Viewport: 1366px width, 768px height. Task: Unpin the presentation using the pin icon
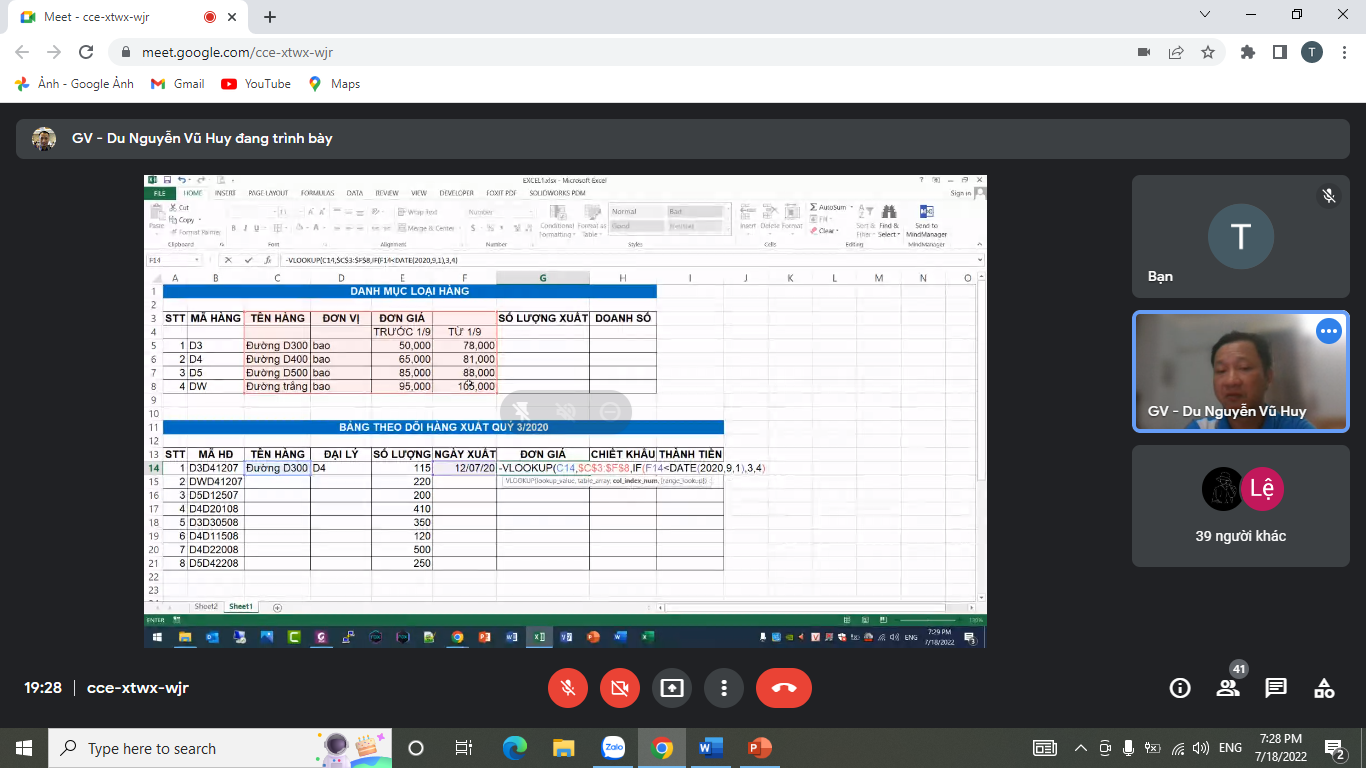click(x=521, y=411)
